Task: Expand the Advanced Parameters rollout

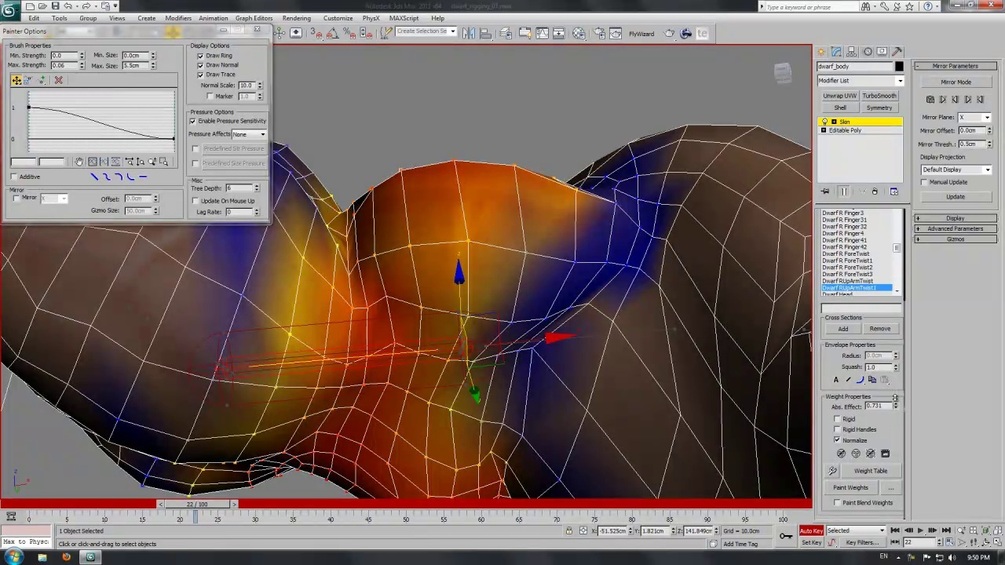Action: click(x=955, y=229)
